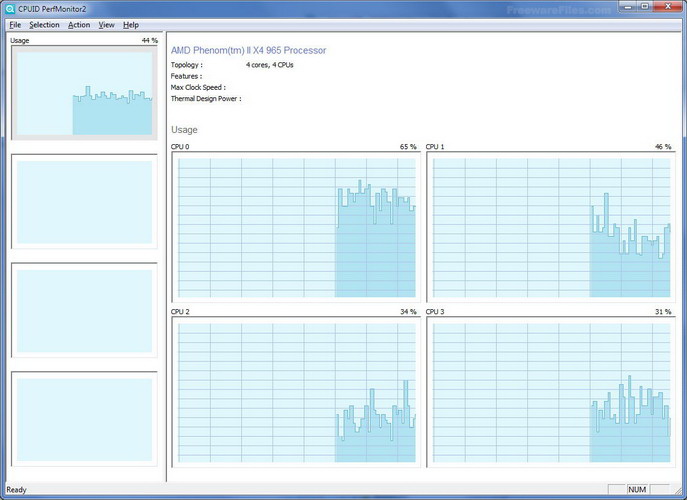Click the 'CPU 3' label
Screen dimensions: 687x500
tap(435, 312)
